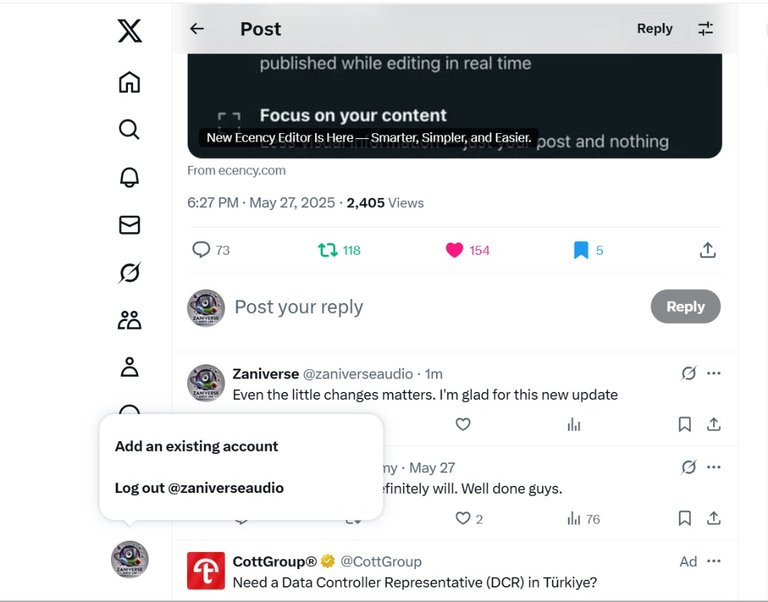Unlike the post with 154 likes
The width and height of the screenshot is (768, 602).
(x=467, y=250)
